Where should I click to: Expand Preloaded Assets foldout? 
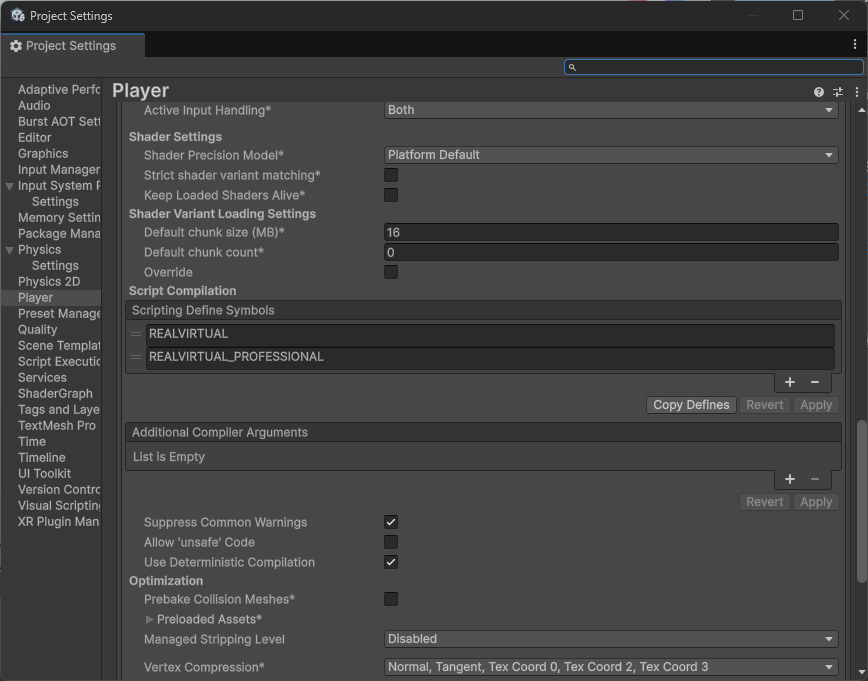click(149, 619)
